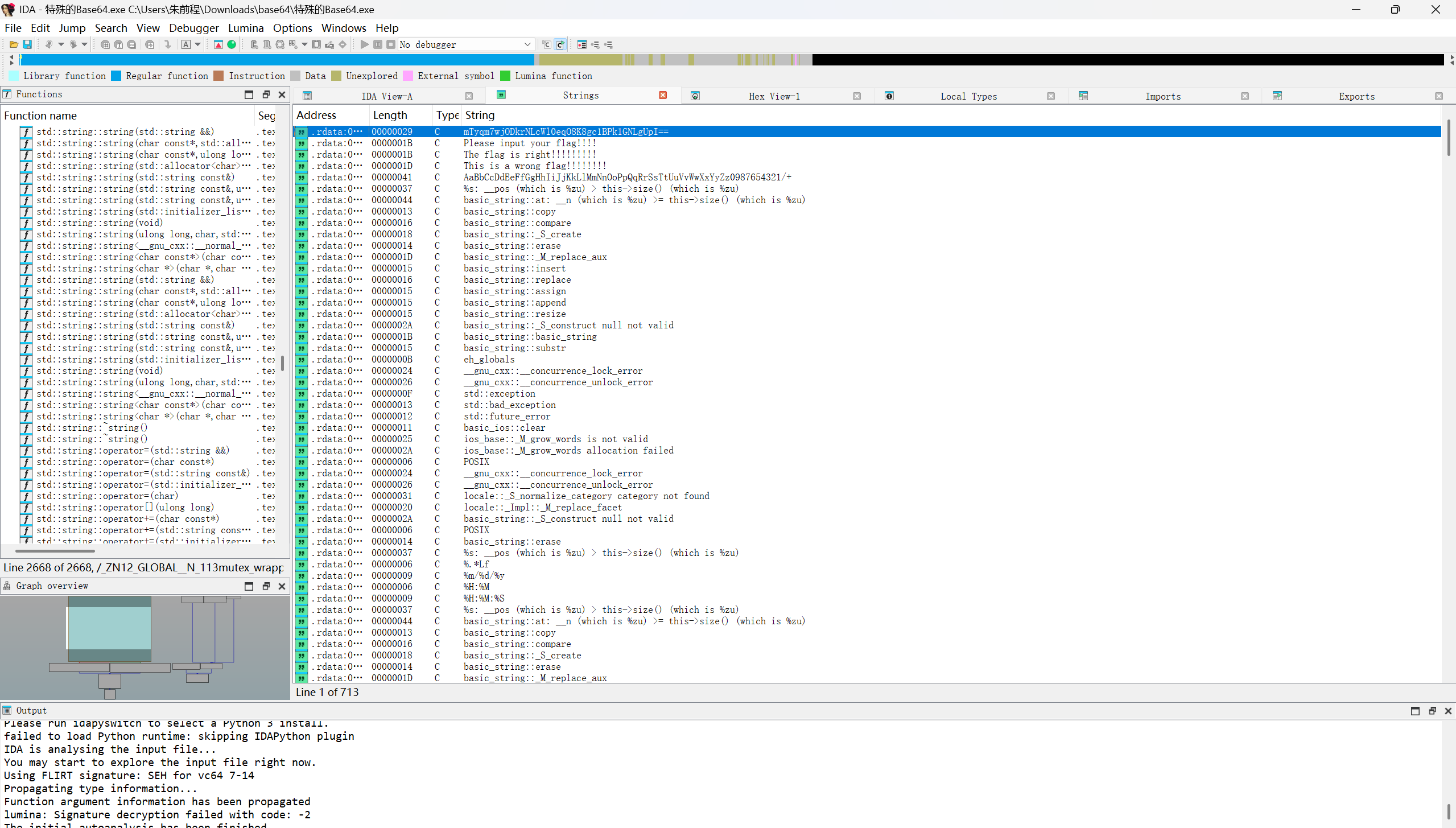Image resolution: width=1456 pixels, height=828 pixels.
Task: Click the text search 'A' toolbar icon
Action: pyautogui.click(x=186, y=44)
